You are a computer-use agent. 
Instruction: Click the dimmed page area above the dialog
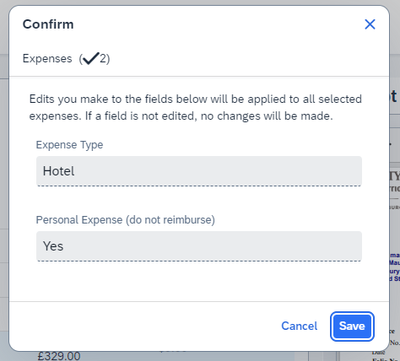[200, 2]
